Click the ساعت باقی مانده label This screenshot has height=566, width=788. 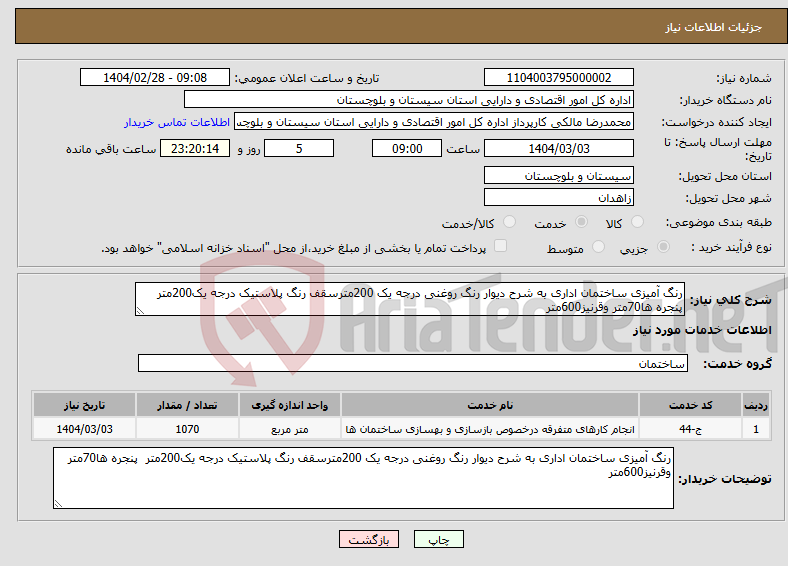[x=111, y=149]
